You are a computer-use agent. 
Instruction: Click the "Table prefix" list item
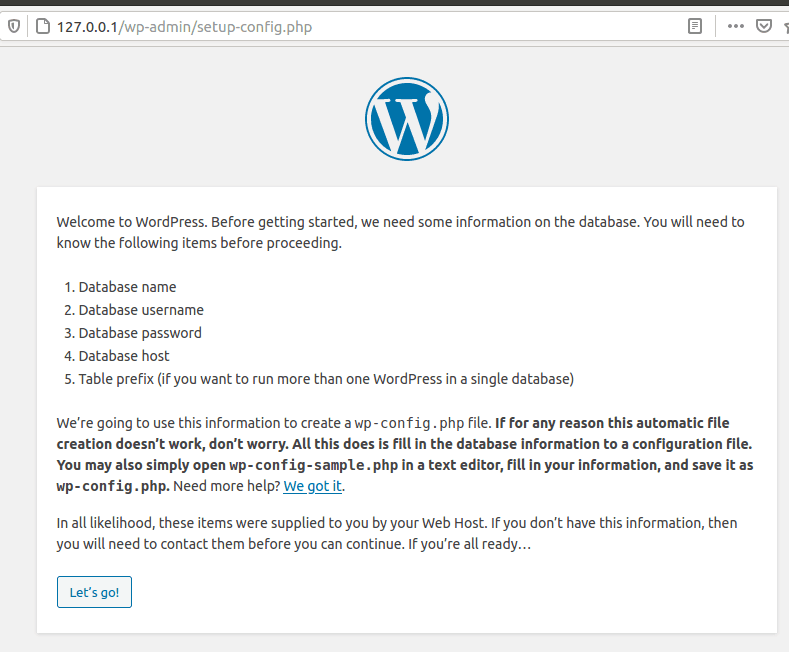click(x=326, y=379)
